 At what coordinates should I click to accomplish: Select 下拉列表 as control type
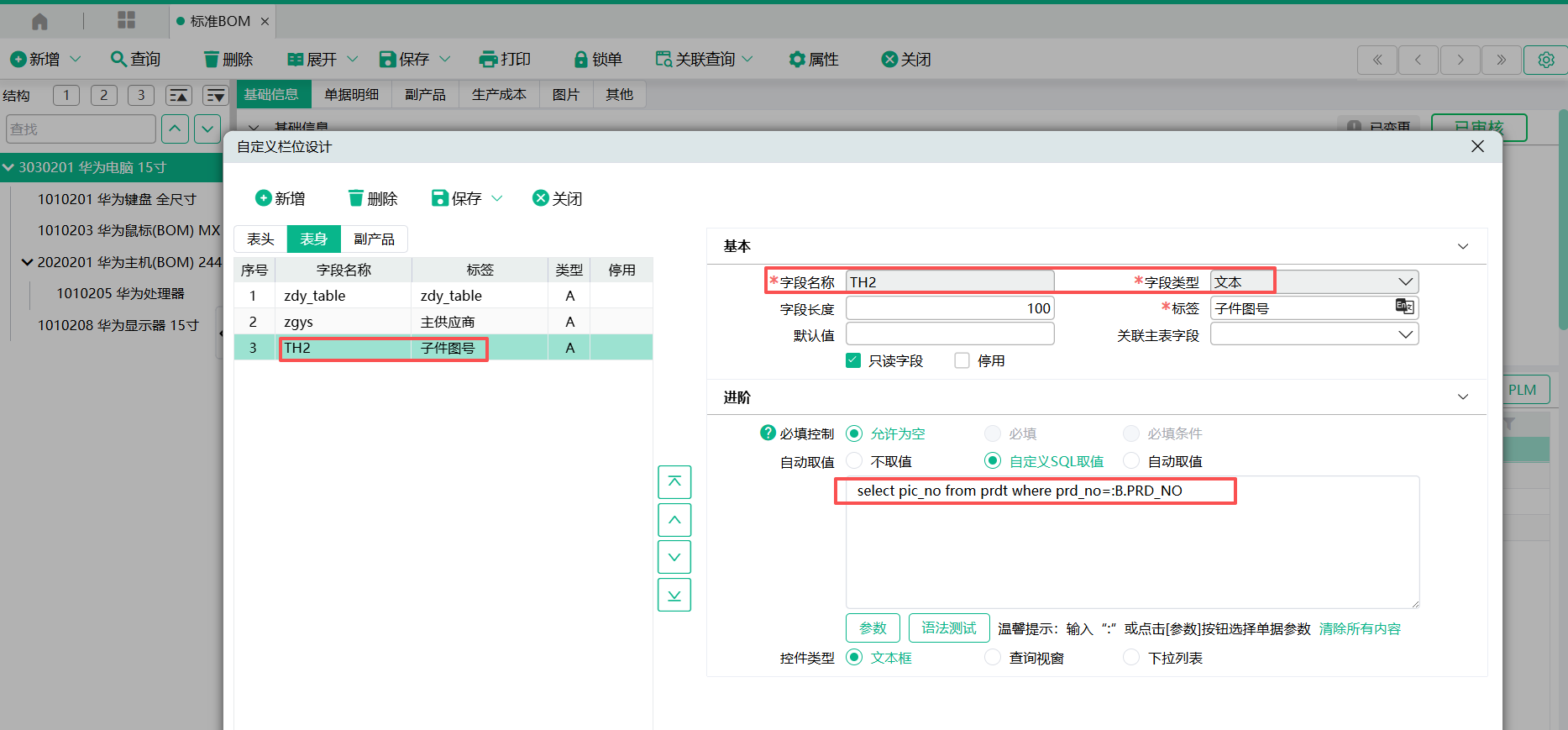point(1131,658)
